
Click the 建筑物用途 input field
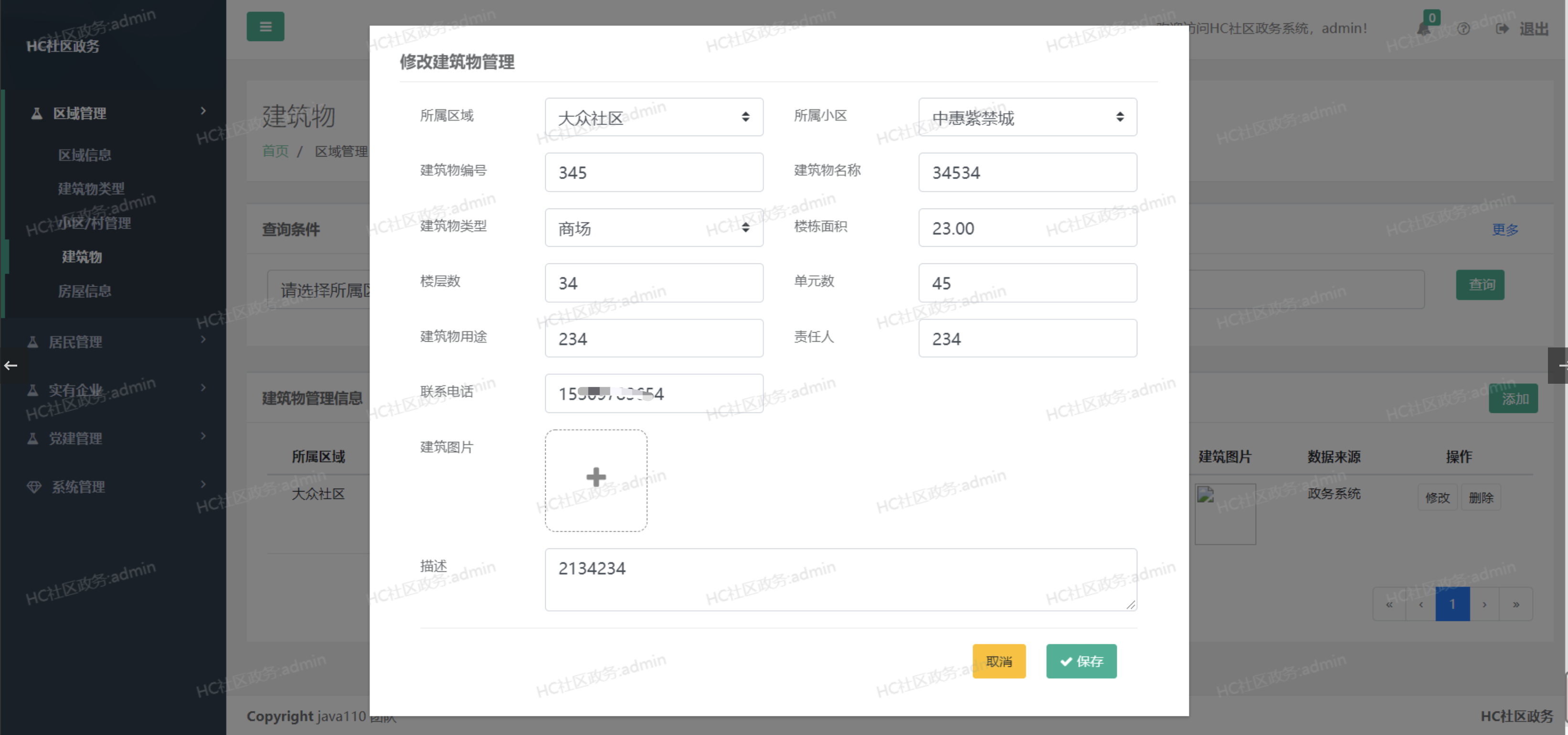click(x=654, y=338)
